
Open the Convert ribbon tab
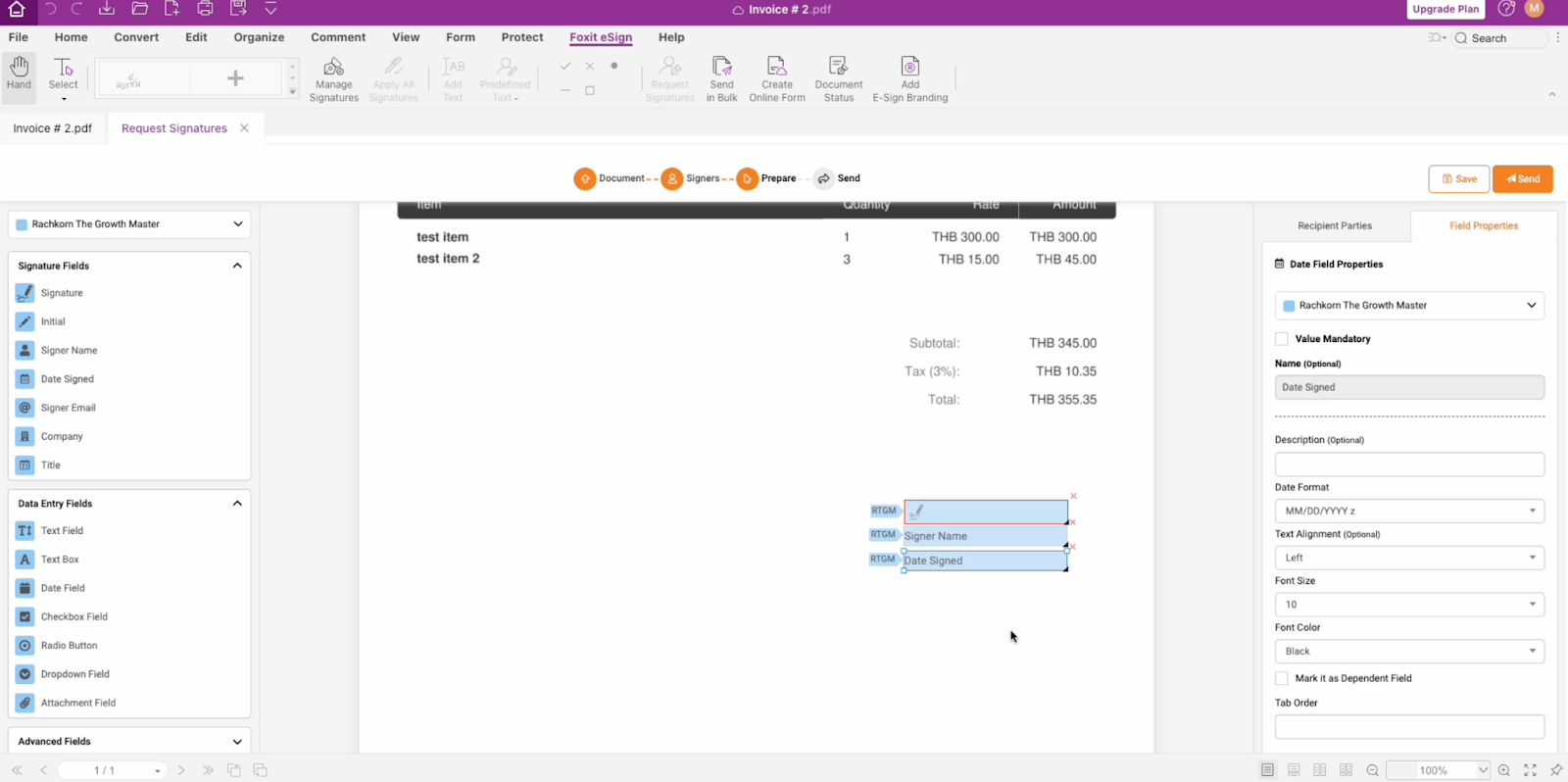[x=136, y=37]
